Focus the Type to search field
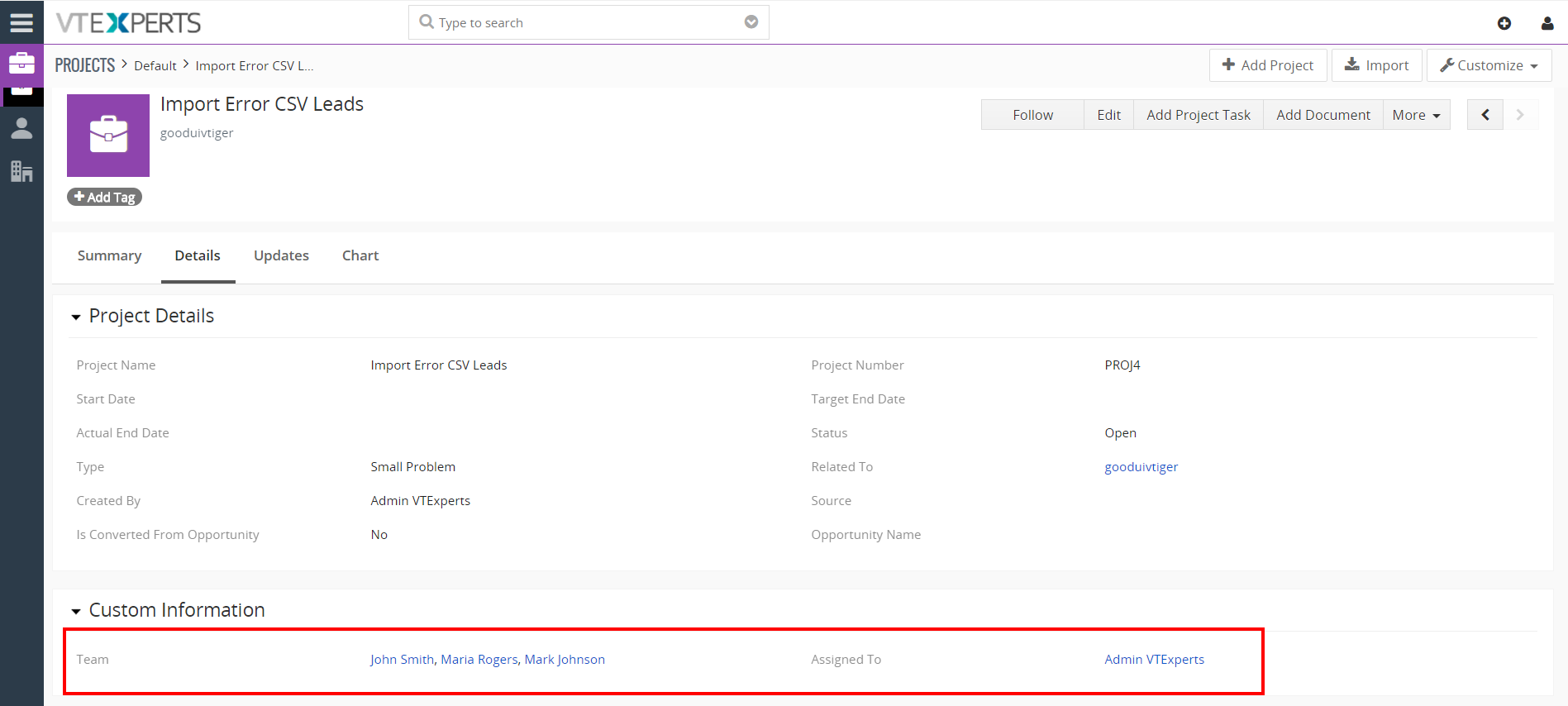1568x706 pixels. 589,22
